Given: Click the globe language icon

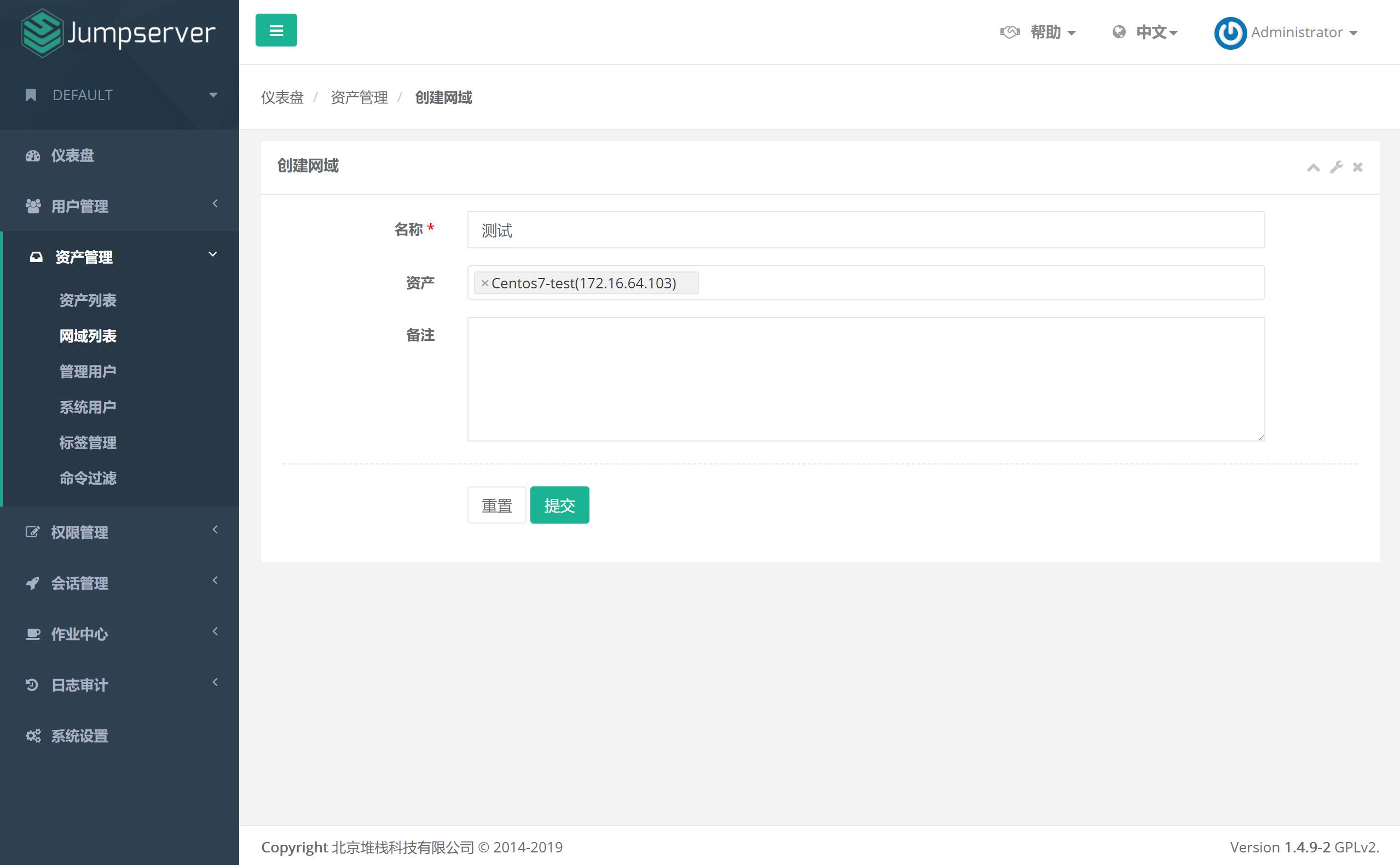Looking at the screenshot, I should coord(1119,32).
